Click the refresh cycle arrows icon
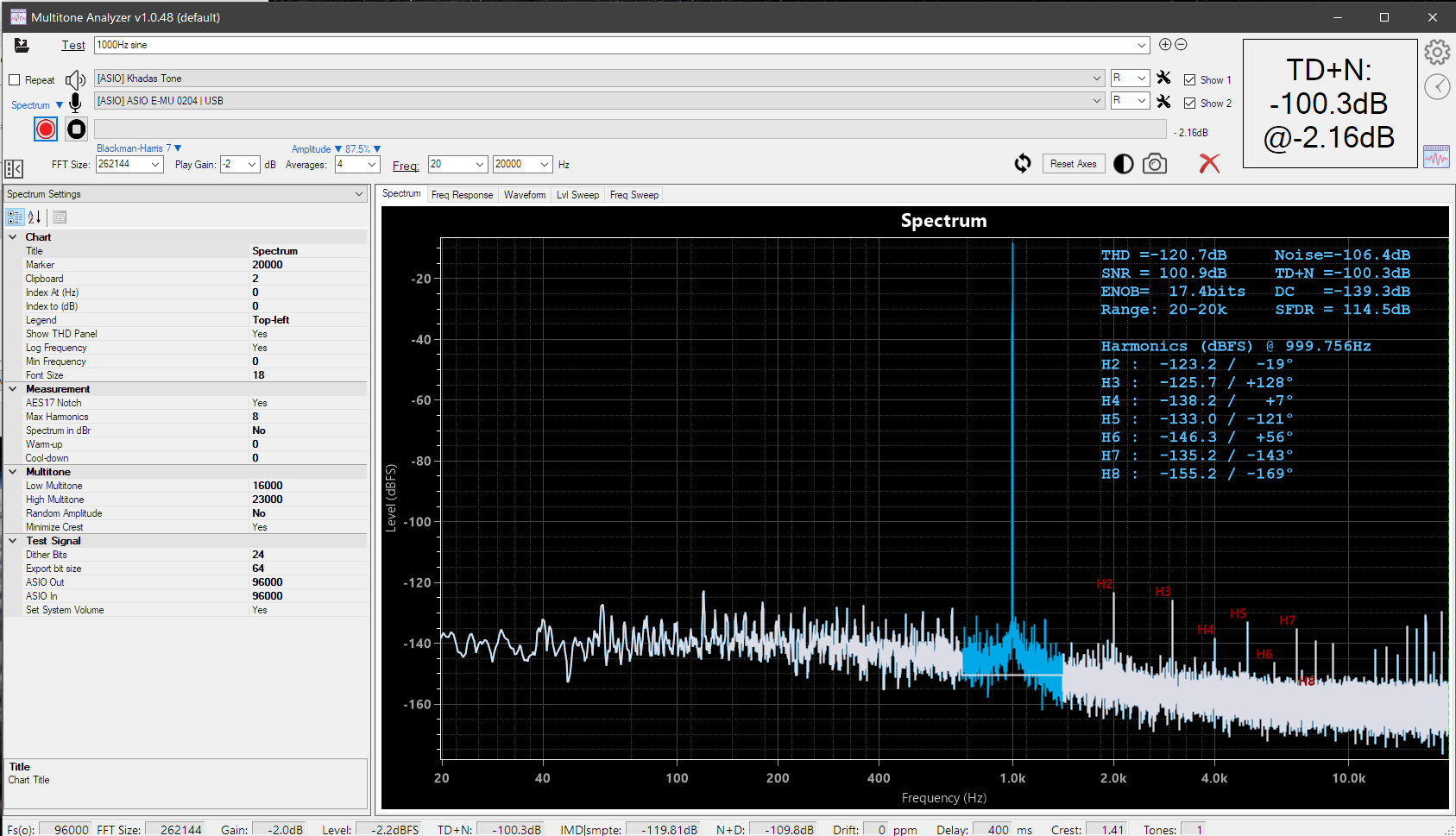 click(x=1023, y=163)
